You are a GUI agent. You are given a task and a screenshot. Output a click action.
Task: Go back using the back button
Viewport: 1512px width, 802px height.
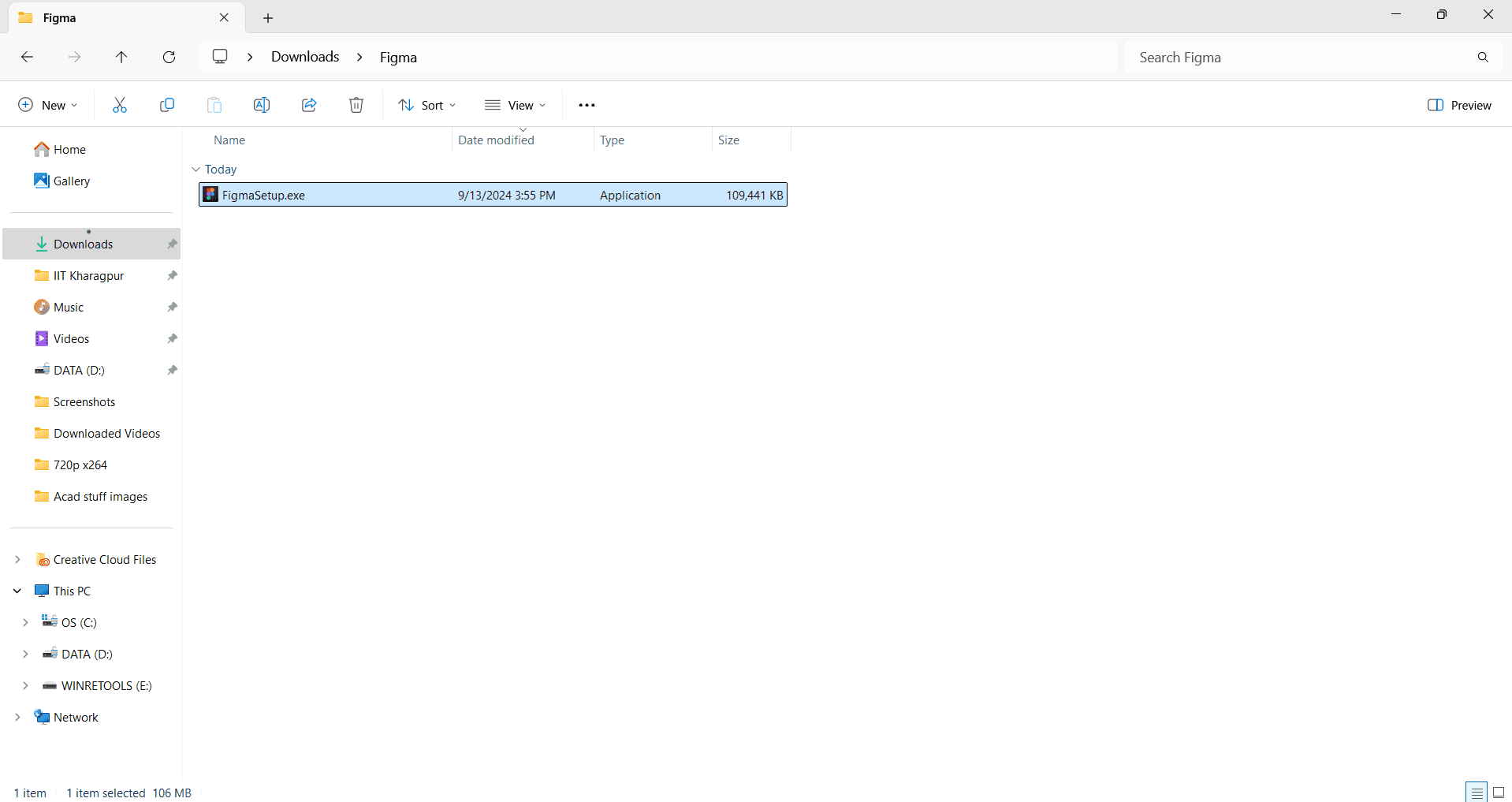pos(27,57)
